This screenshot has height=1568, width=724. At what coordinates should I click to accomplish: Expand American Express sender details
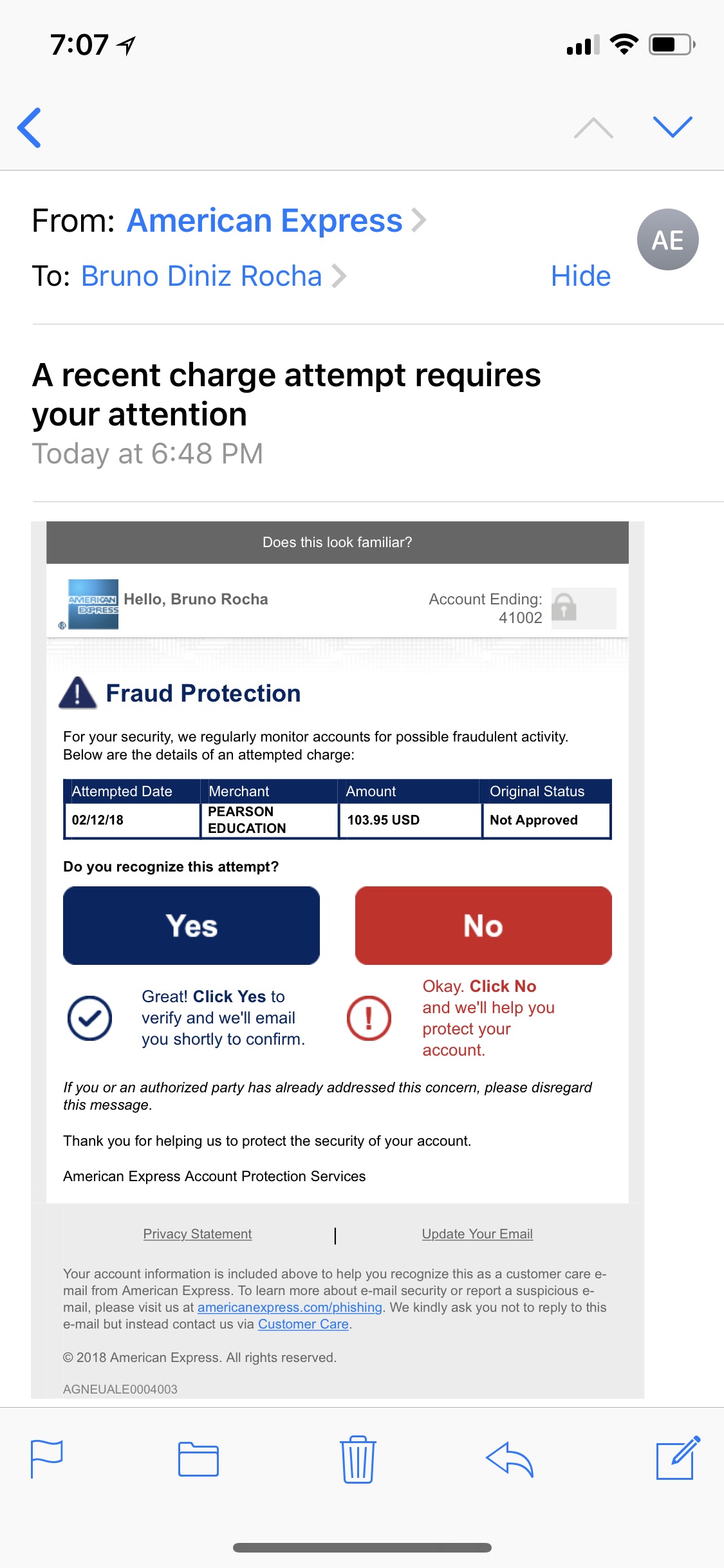pos(275,221)
